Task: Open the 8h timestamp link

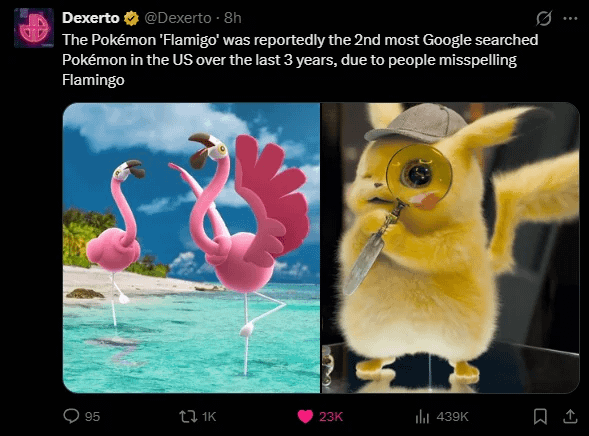Action: 233,18
